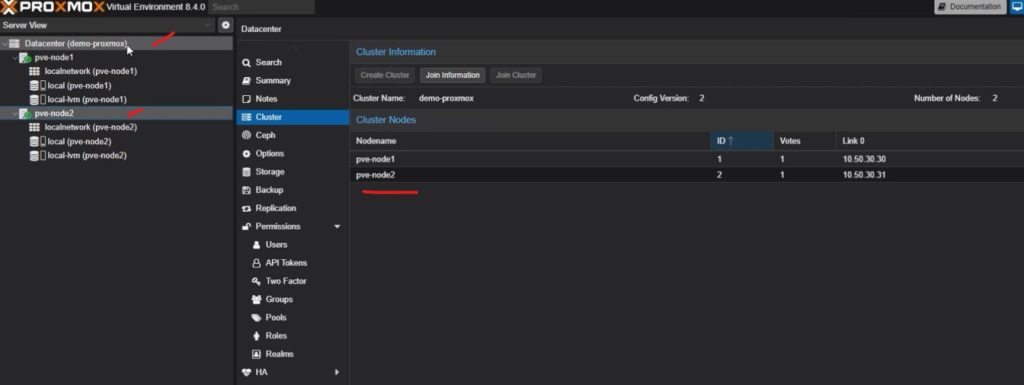Viewport: 1024px width, 385px height.
Task: Click the Search magnifier icon
Action: (246, 63)
